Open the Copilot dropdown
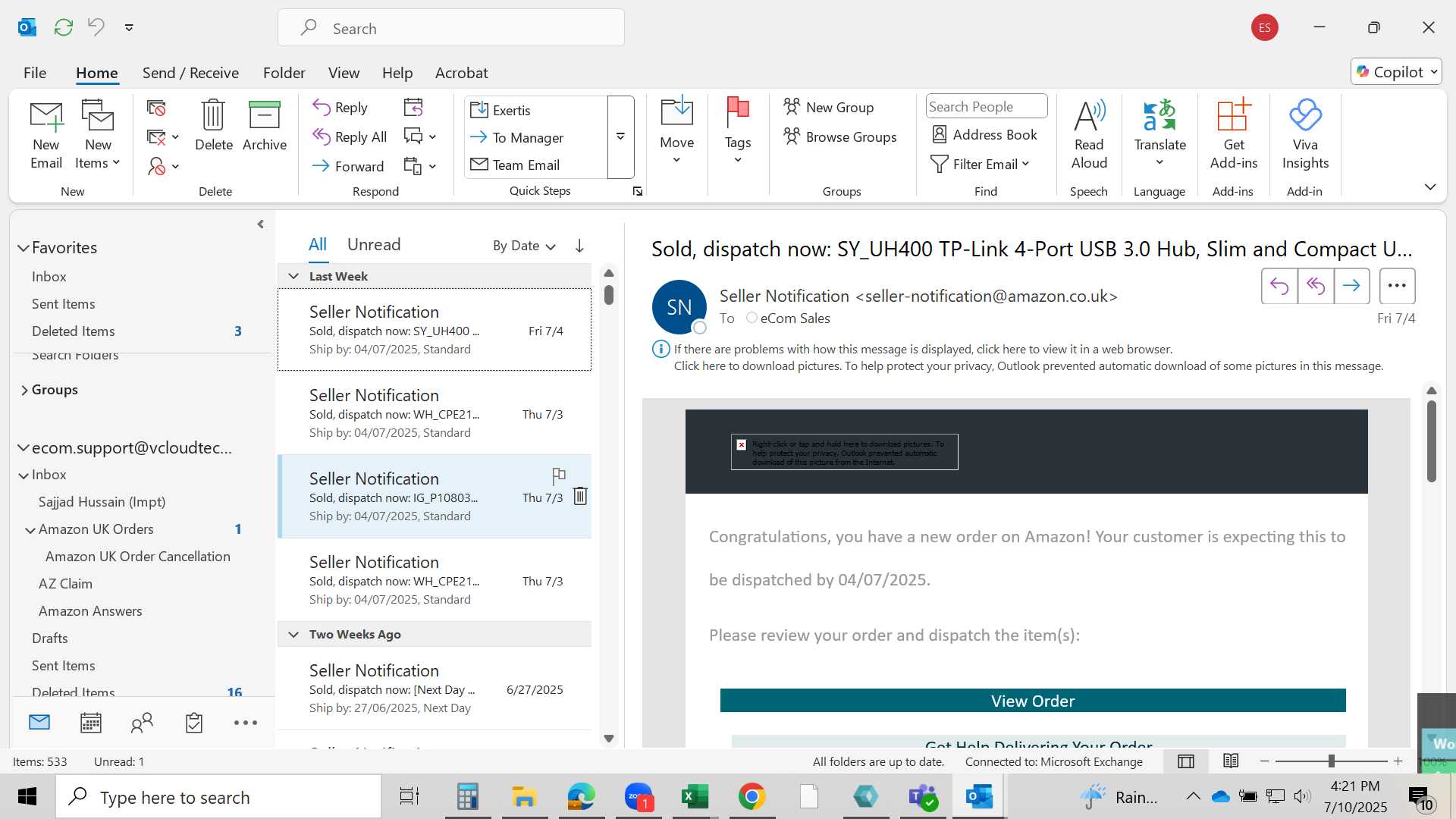This screenshot has width=1456, height=819. coord(1396,72)
